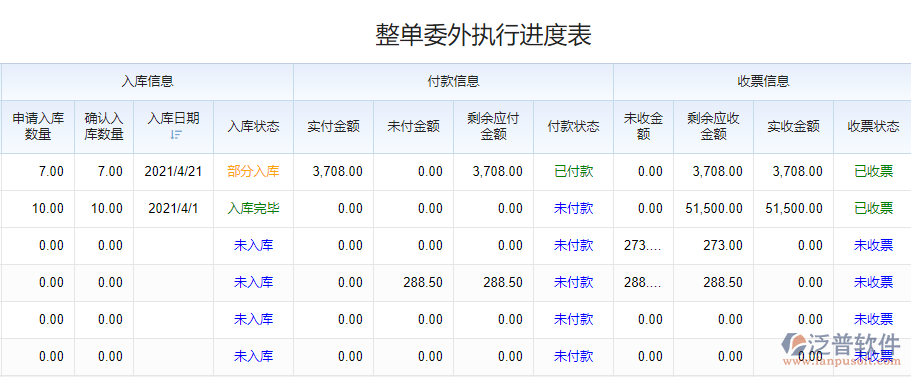Click the 确认入库数量 column header
911x377 pixels.
[x=104, y=127]
